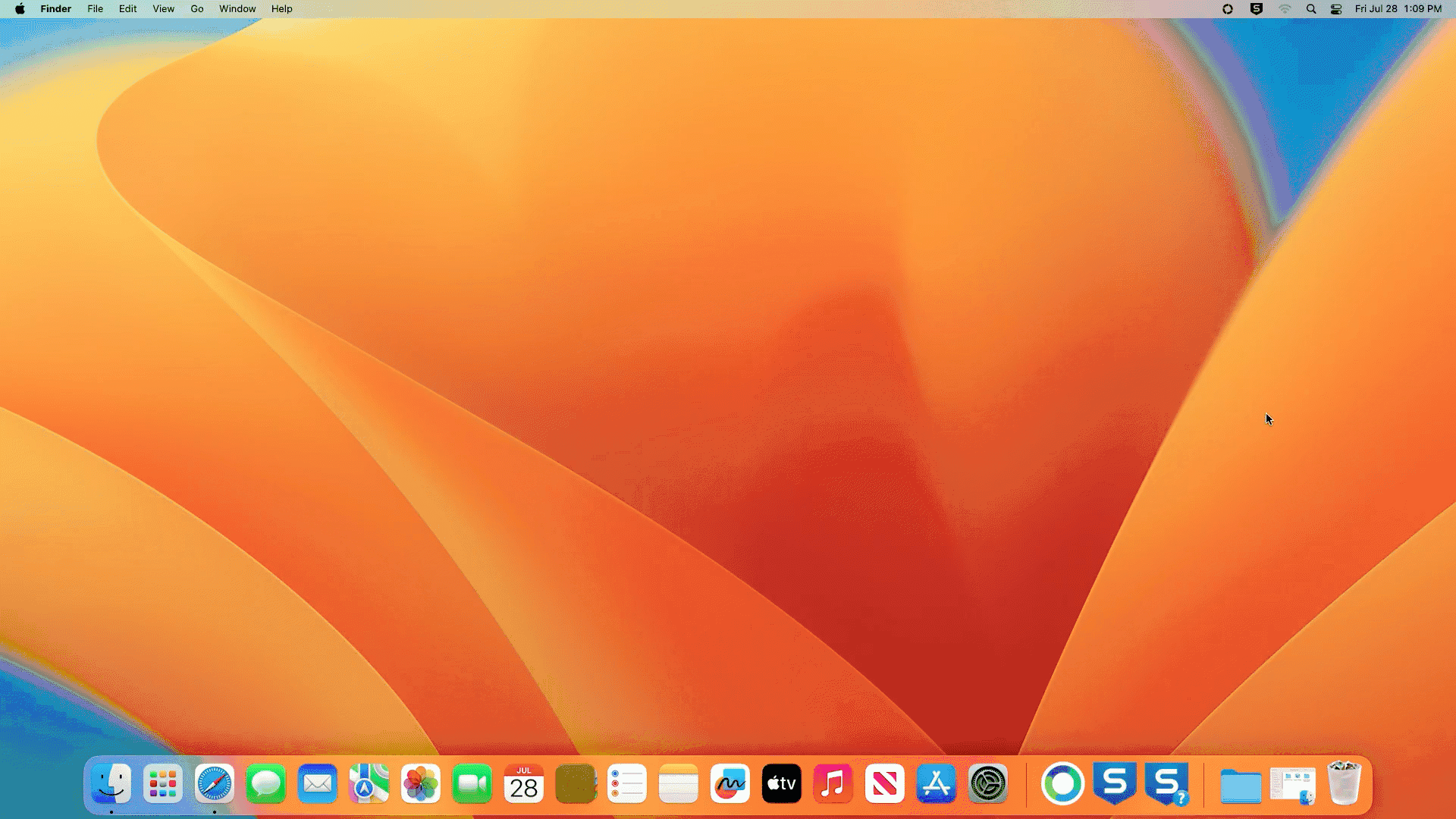Open the View menu
Image resolution: width=1456 pixels, height=819 pixels.
tap(163, 9)
